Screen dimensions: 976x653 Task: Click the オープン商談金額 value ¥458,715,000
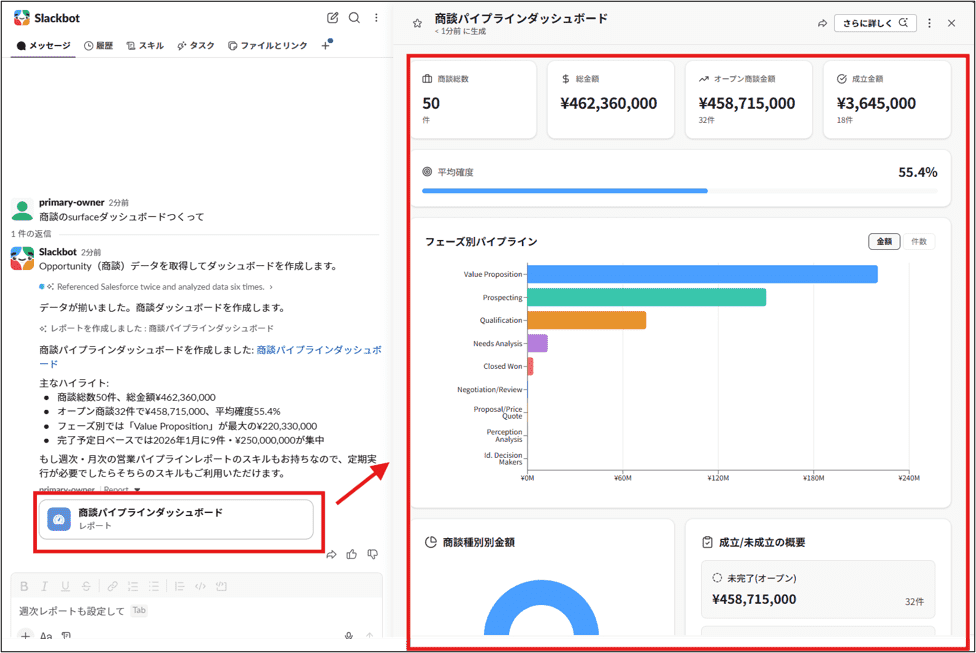coord(747,103)
